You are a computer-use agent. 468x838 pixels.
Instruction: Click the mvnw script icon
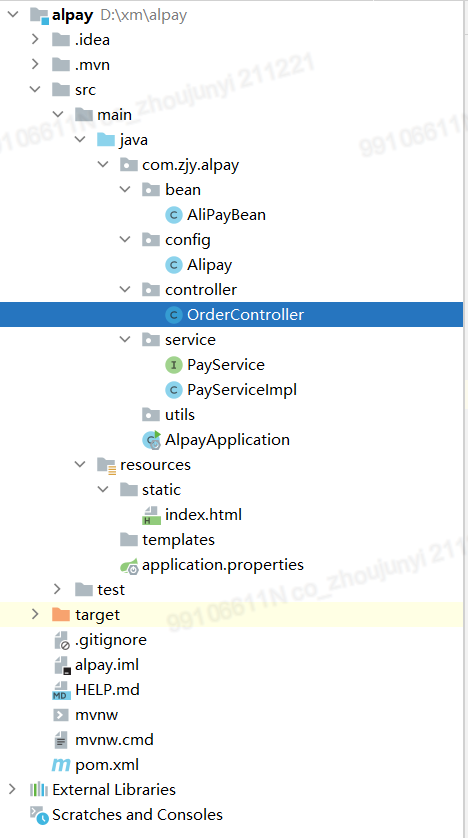pyautogui.click(x=61, y=715)
